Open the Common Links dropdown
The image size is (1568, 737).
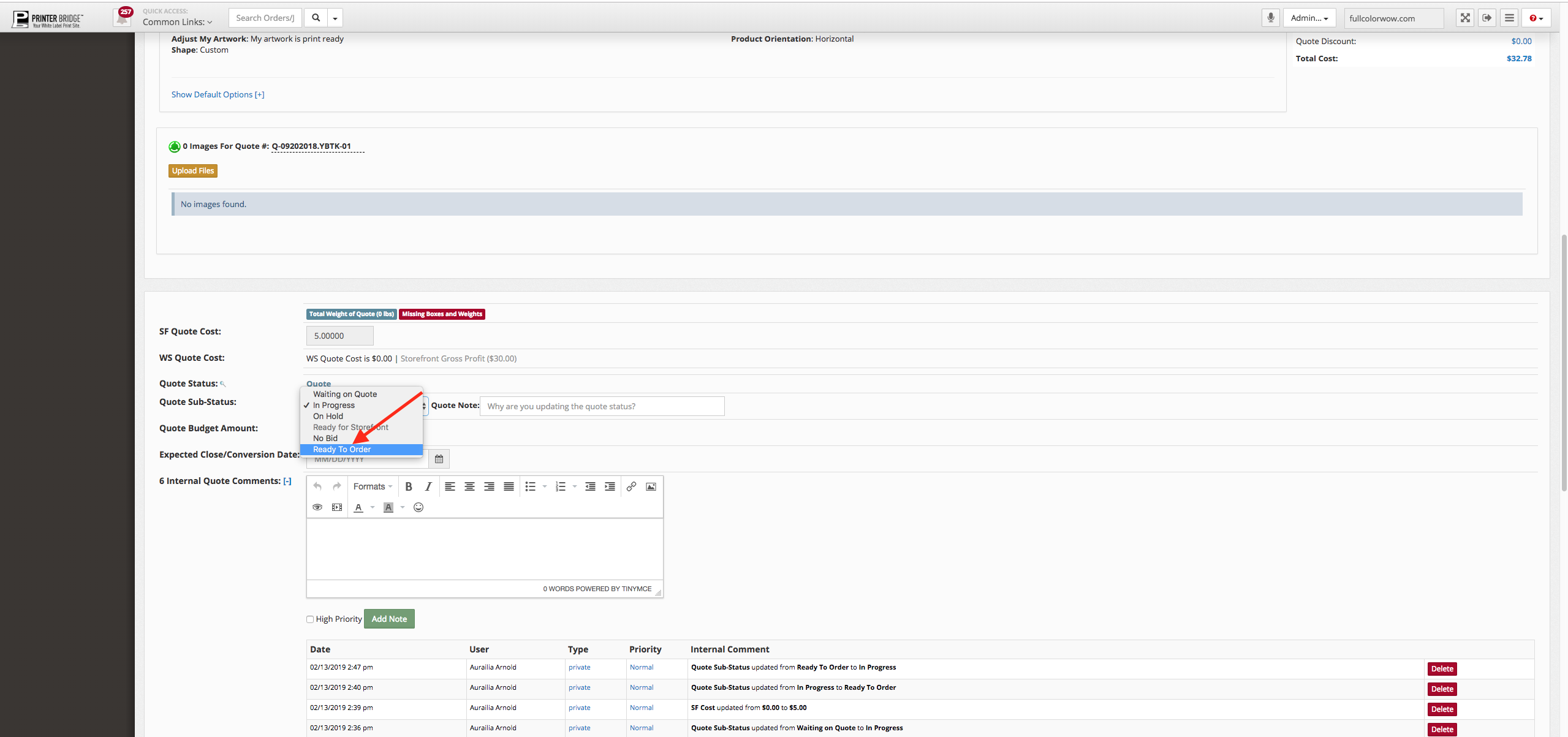[177, 22]
